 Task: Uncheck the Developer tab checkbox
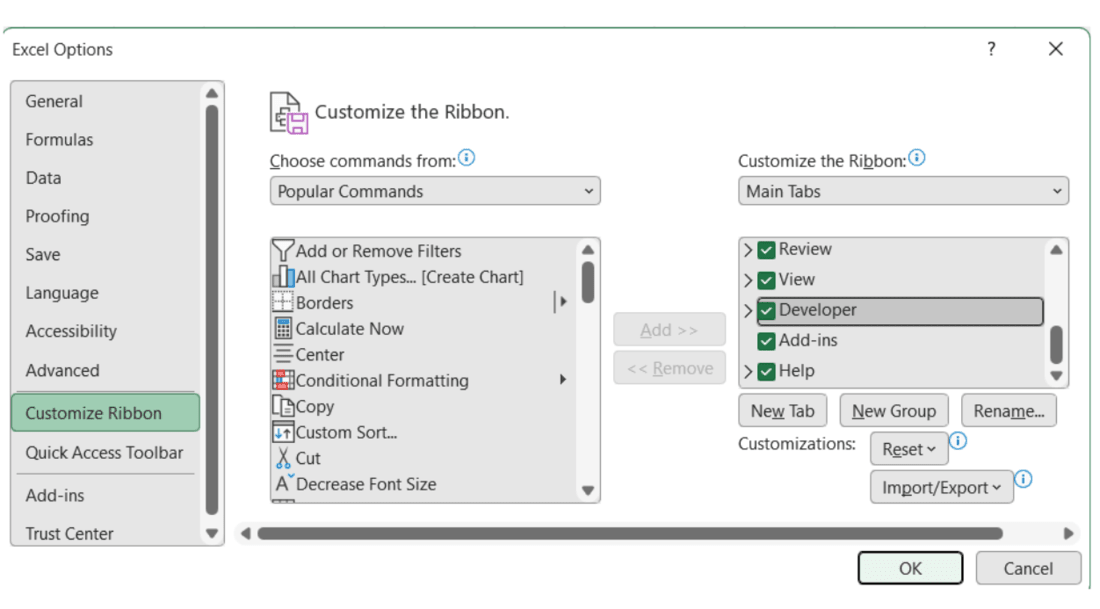[x=767, y=311]
